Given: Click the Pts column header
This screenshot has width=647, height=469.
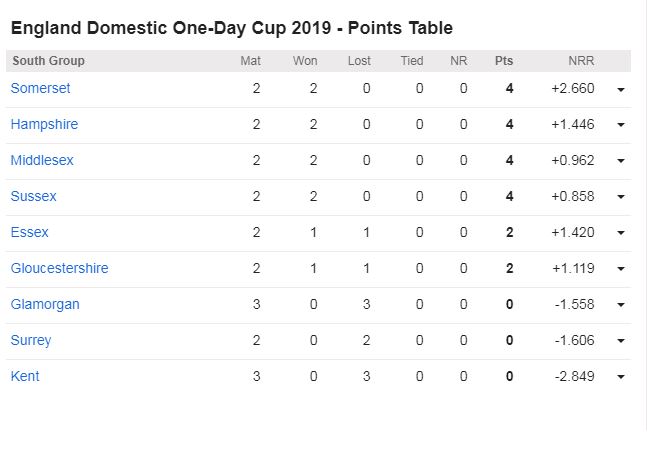Looking at the screenshot, I should point(504,61).
